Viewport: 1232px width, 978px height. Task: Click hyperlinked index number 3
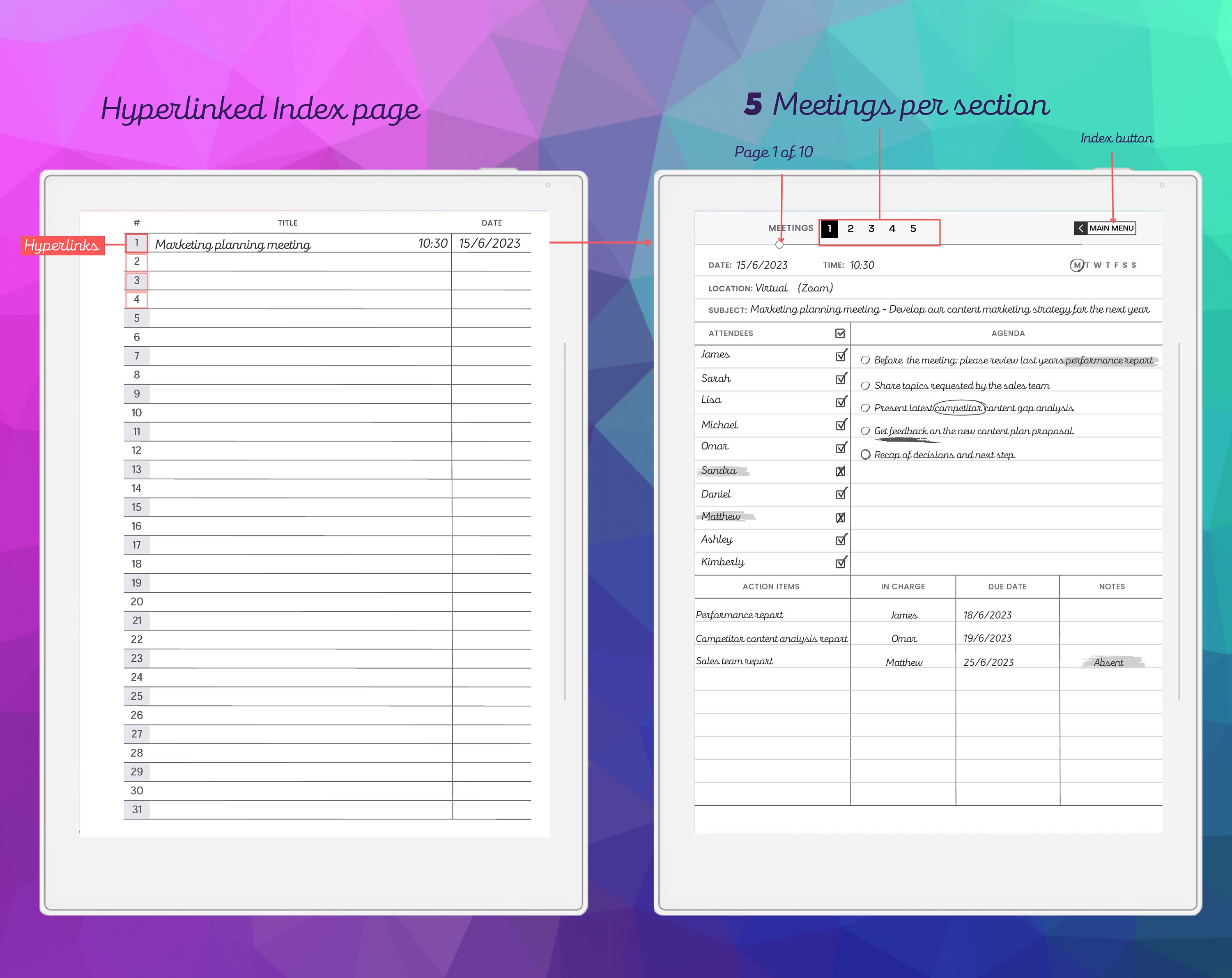coord(137,280)
